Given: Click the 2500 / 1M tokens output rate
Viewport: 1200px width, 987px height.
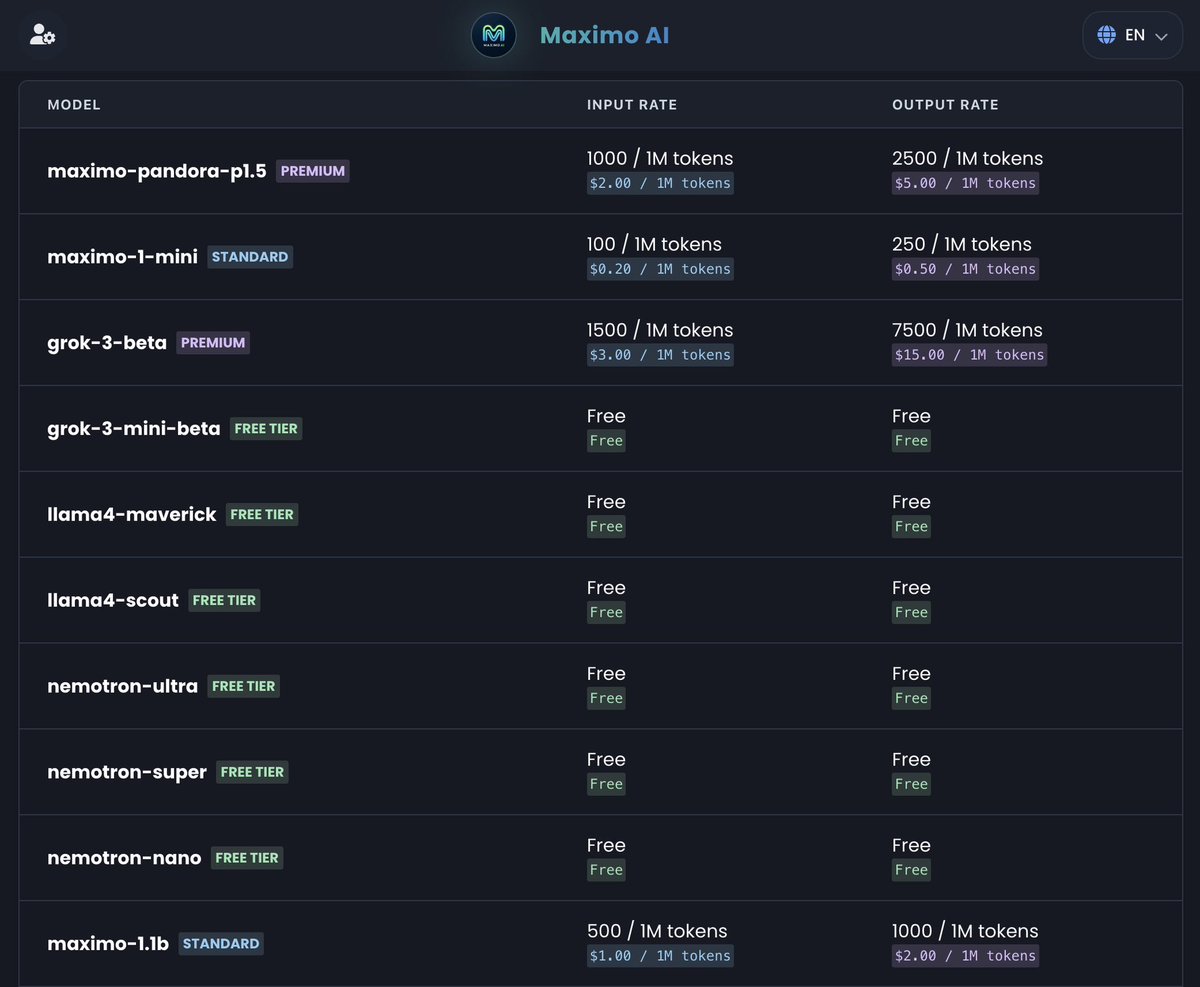Looking at the screenshot, I should (x=967, y=158).
